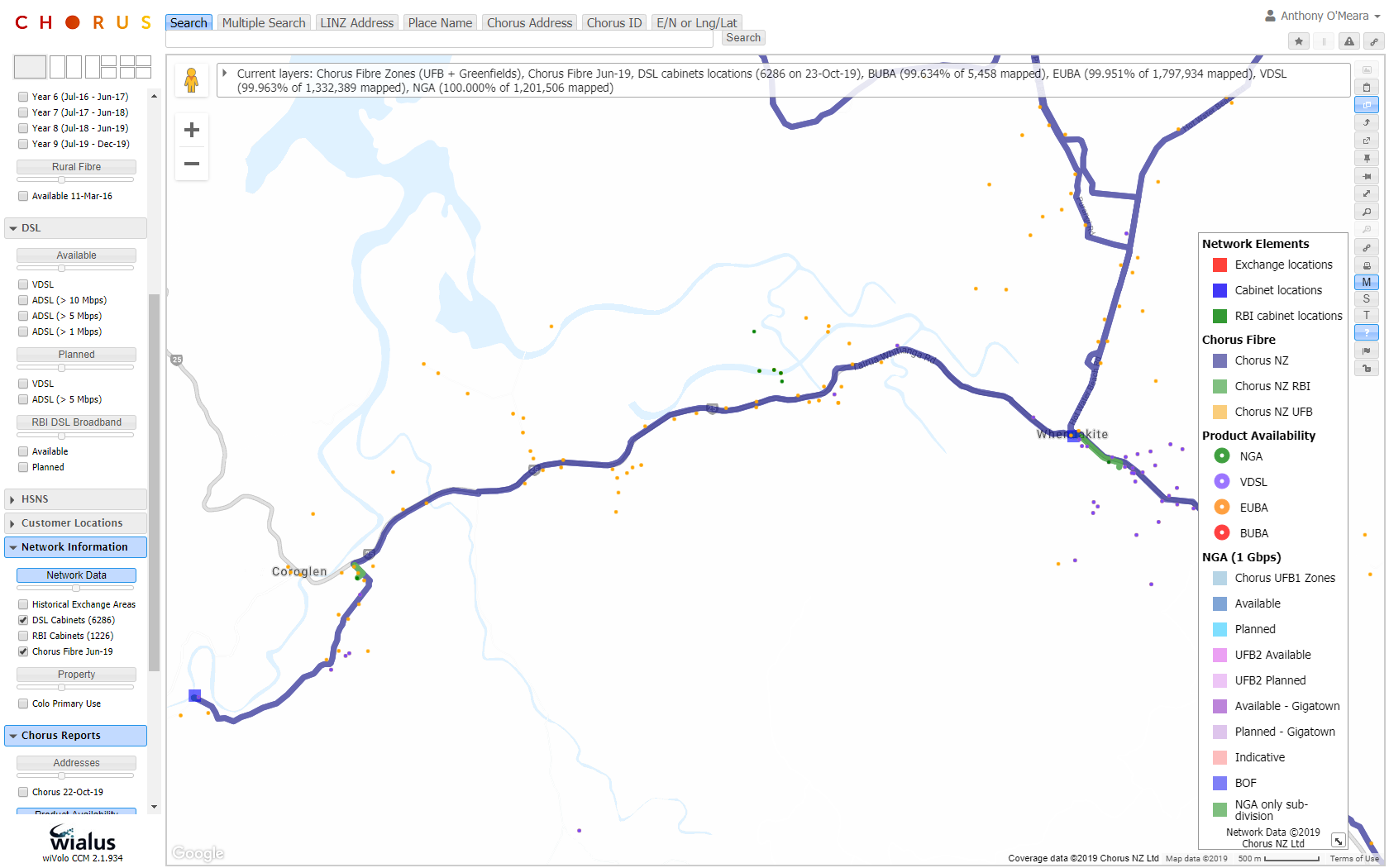
Task: Zoom out the map with minus button
Action: pyautogui.click(x=192, y=164)
